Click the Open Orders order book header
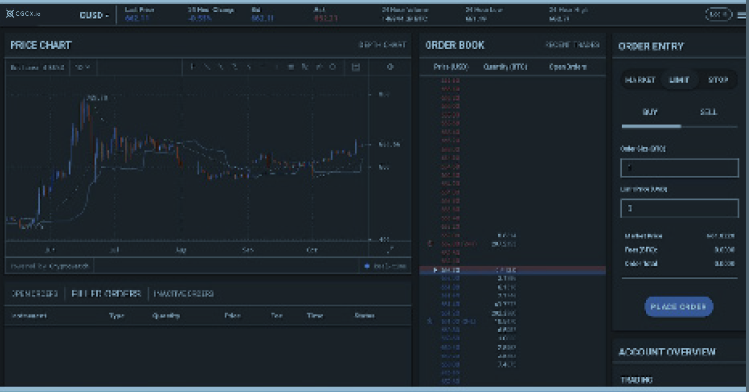Screen dimensions: 749x392 click(568, 67)
